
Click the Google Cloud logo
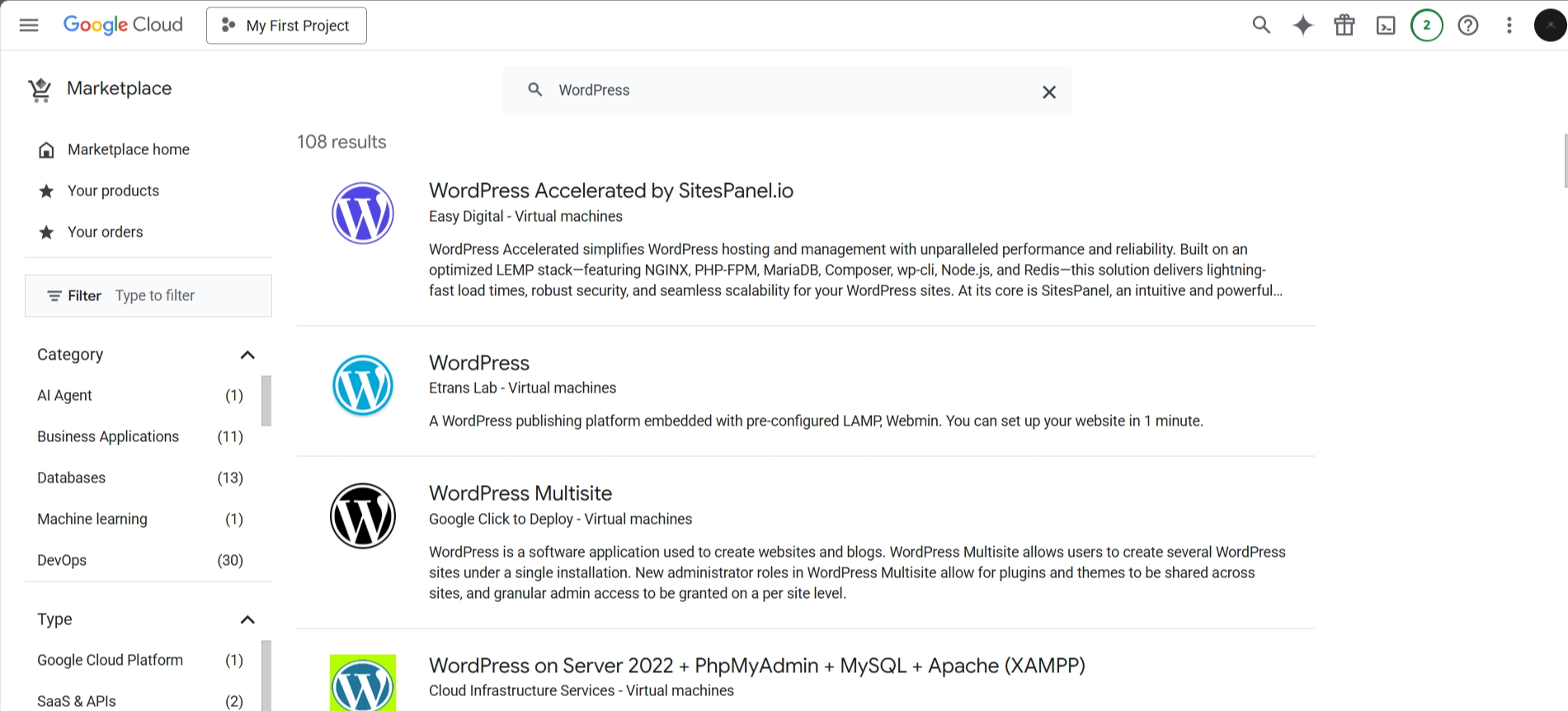point(123,25)
